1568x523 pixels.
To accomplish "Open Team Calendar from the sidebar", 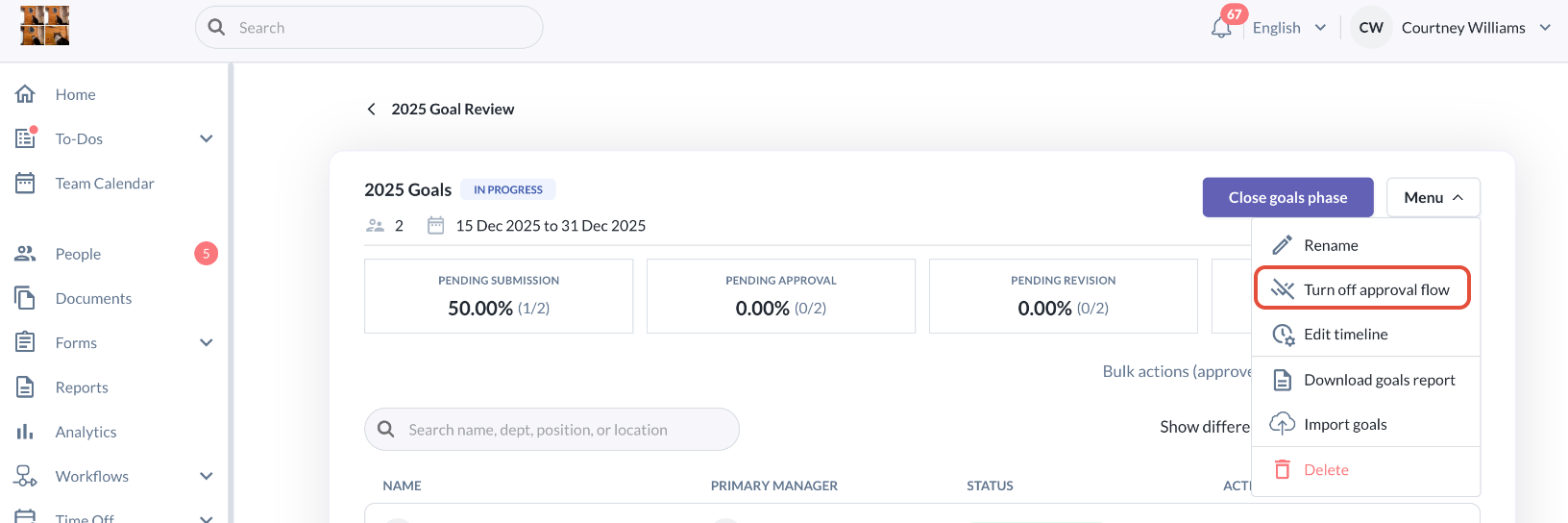I will (x=105, y=183).
